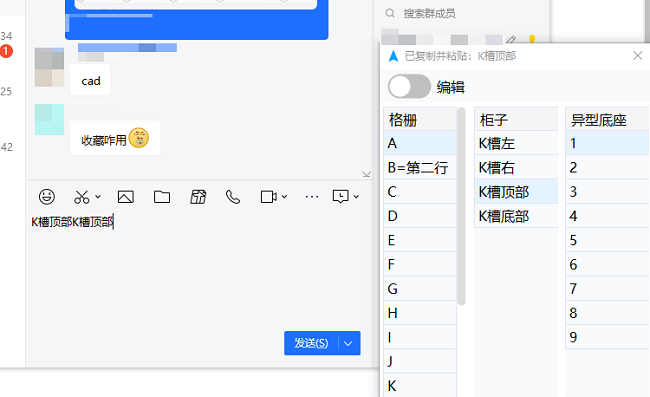Expand the message history dropdown arrow

click(356, 196)
